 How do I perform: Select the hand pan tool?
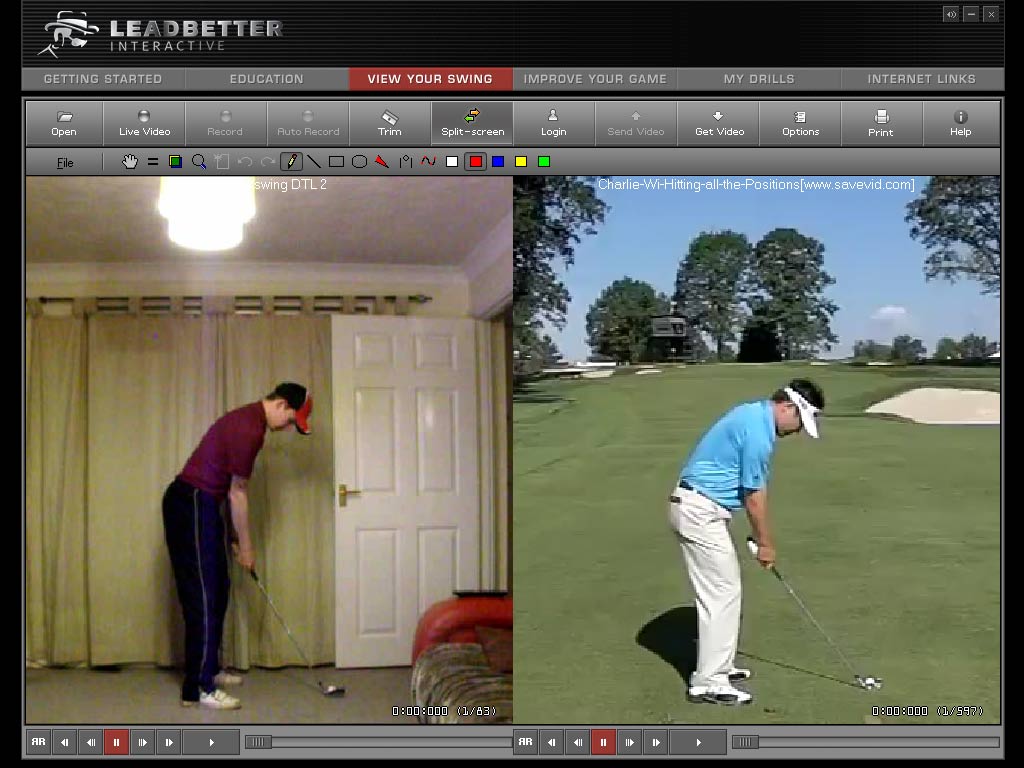coord(130,162)
